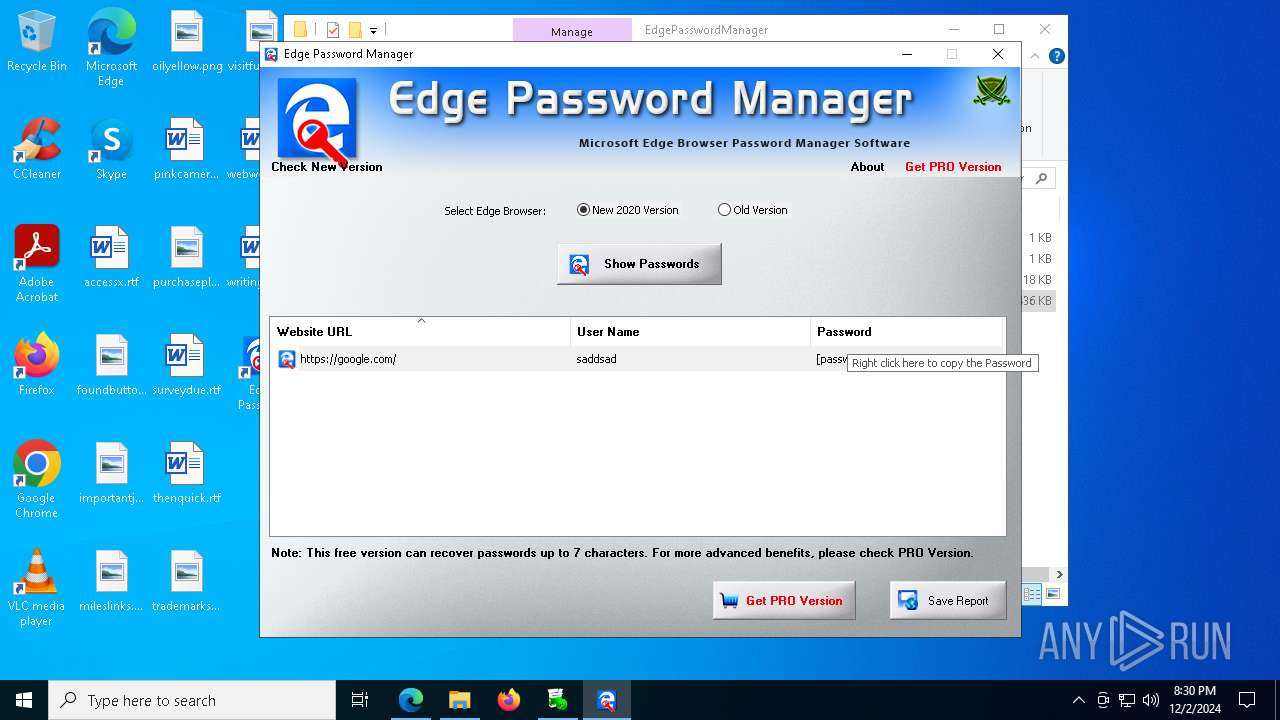
Task: Open VLC media player desktop shortcut
Action: tap(37, 588)
